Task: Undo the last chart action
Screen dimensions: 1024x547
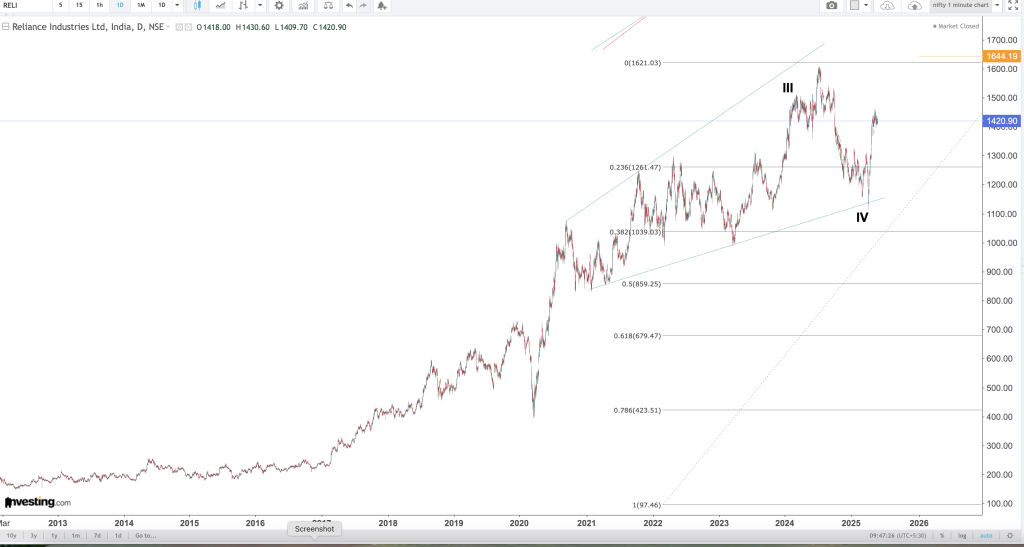Action: coord(349,5)
